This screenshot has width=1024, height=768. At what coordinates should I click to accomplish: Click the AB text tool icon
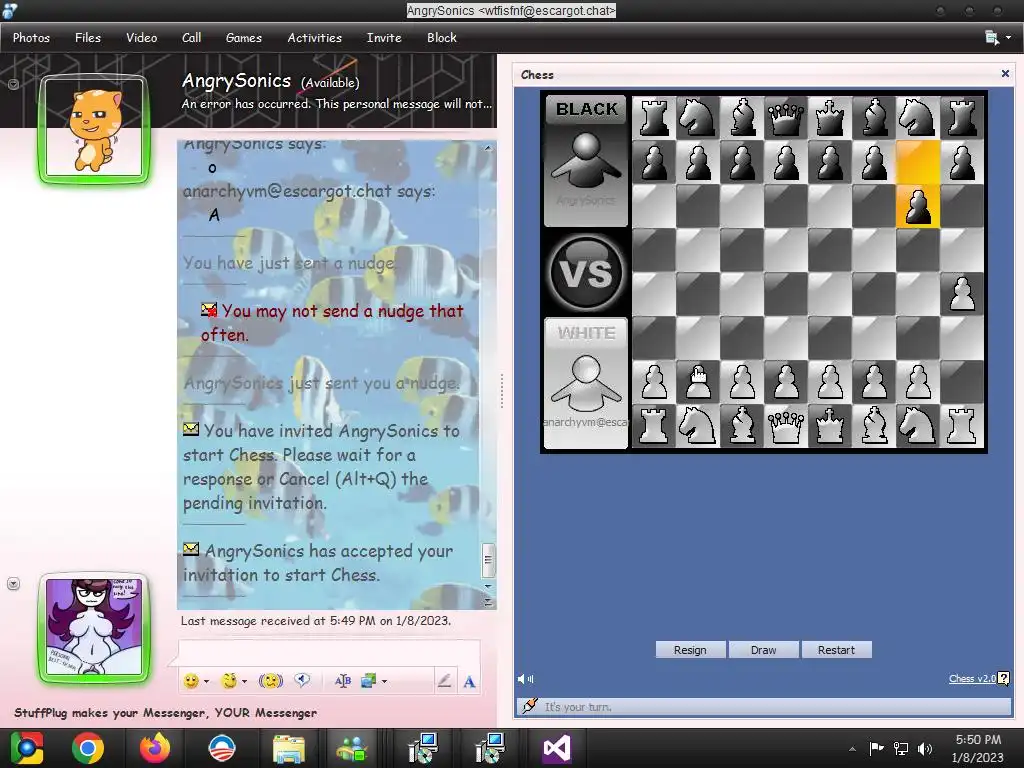coord(342,681)
